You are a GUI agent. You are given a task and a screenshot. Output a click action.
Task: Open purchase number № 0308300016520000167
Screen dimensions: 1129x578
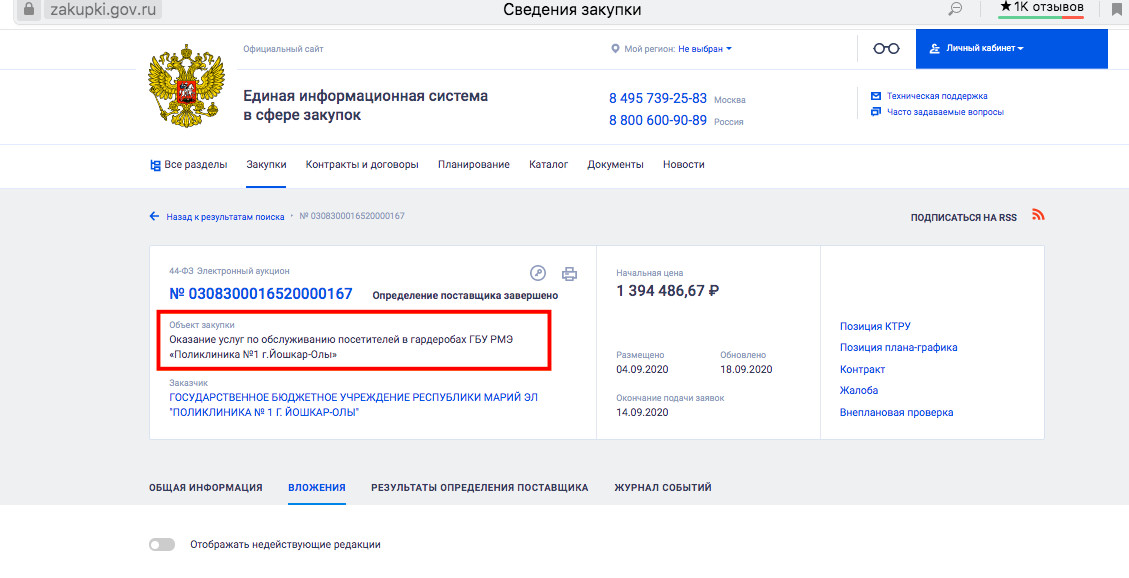(x=261, y=294)
